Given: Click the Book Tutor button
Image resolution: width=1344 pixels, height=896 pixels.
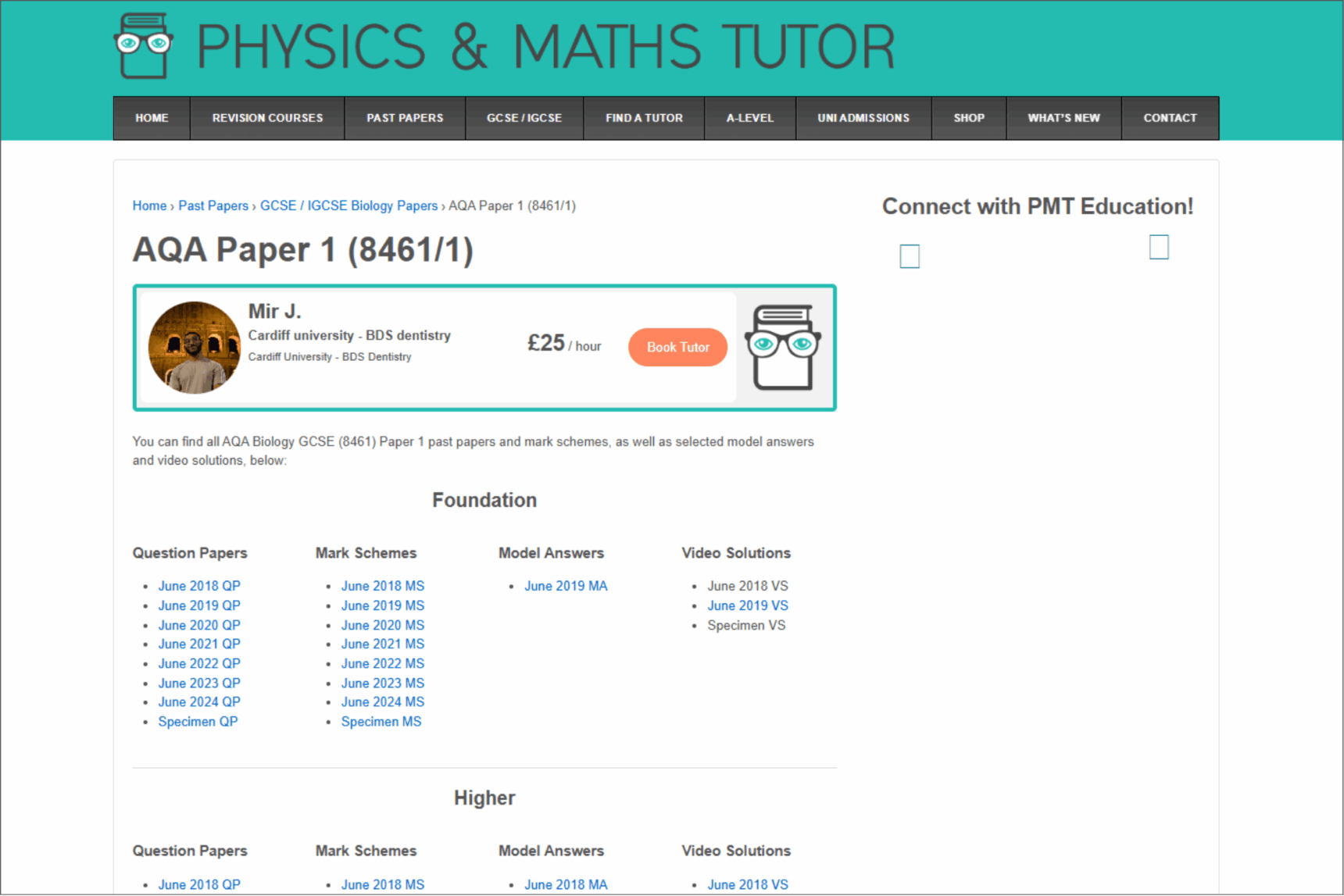Looking at the screenshot, I should click(x=677, y=347).
